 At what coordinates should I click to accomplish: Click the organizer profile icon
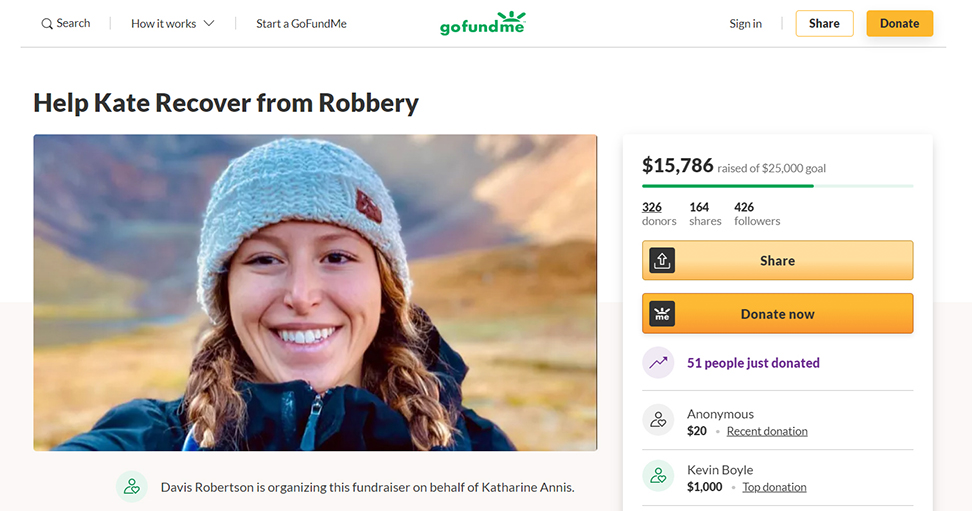(x=131, y=487)
